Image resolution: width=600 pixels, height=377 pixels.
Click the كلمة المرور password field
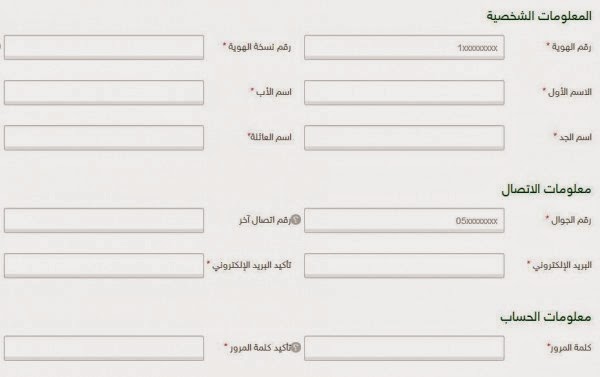pos(404,348)
